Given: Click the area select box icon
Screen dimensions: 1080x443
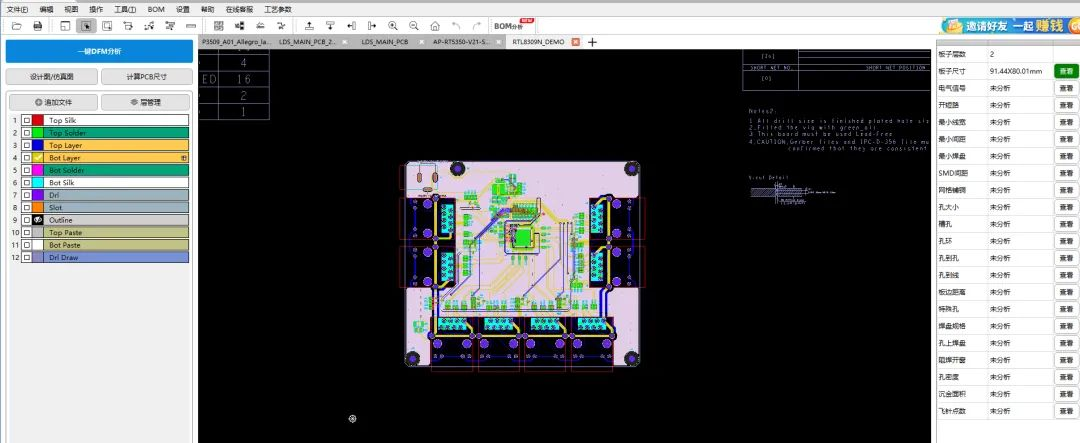Looking at the screenshot, I should point(107,26).
